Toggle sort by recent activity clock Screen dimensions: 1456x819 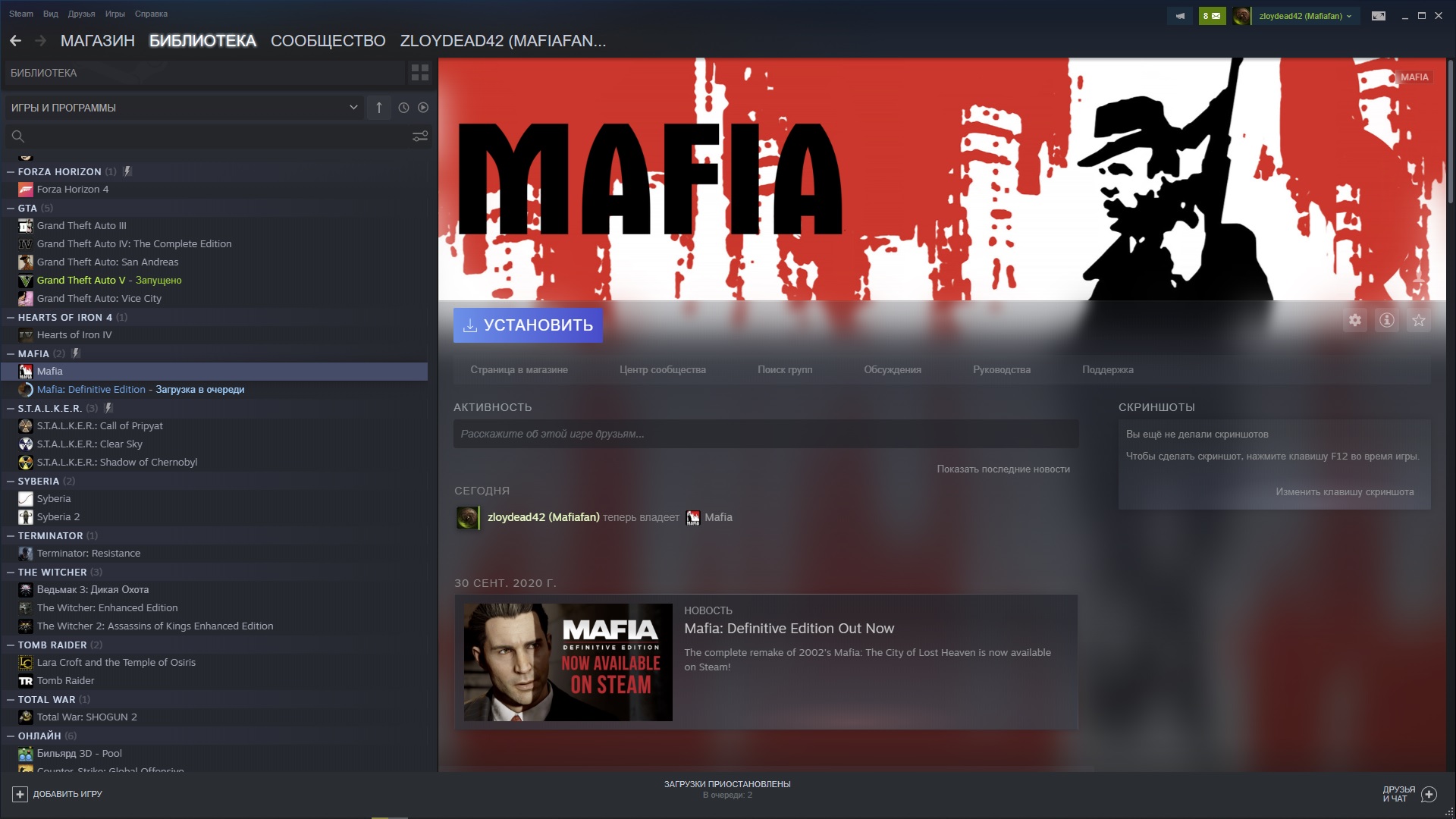click(403, 108)
